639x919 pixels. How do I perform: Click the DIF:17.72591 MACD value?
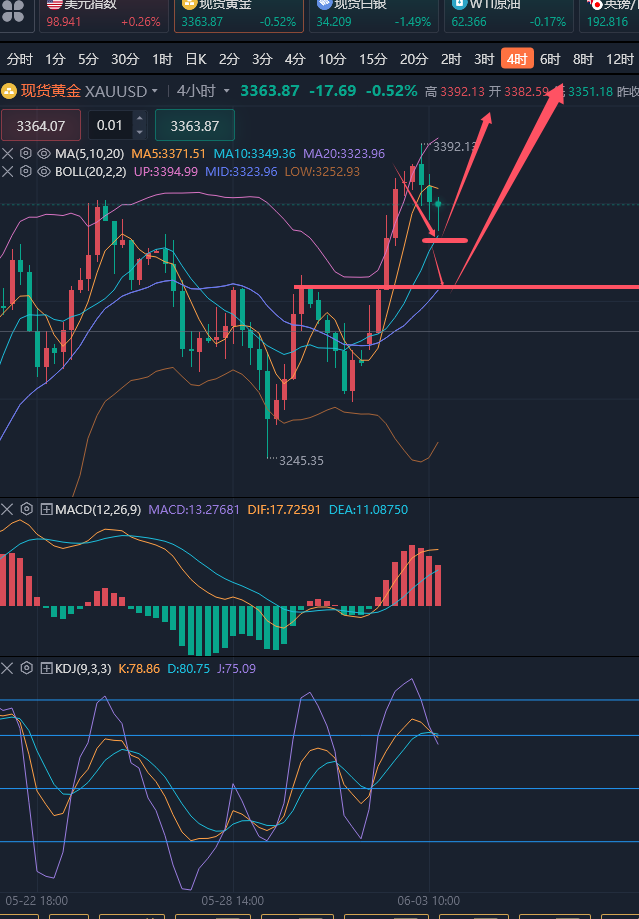[x=284, y=509]
